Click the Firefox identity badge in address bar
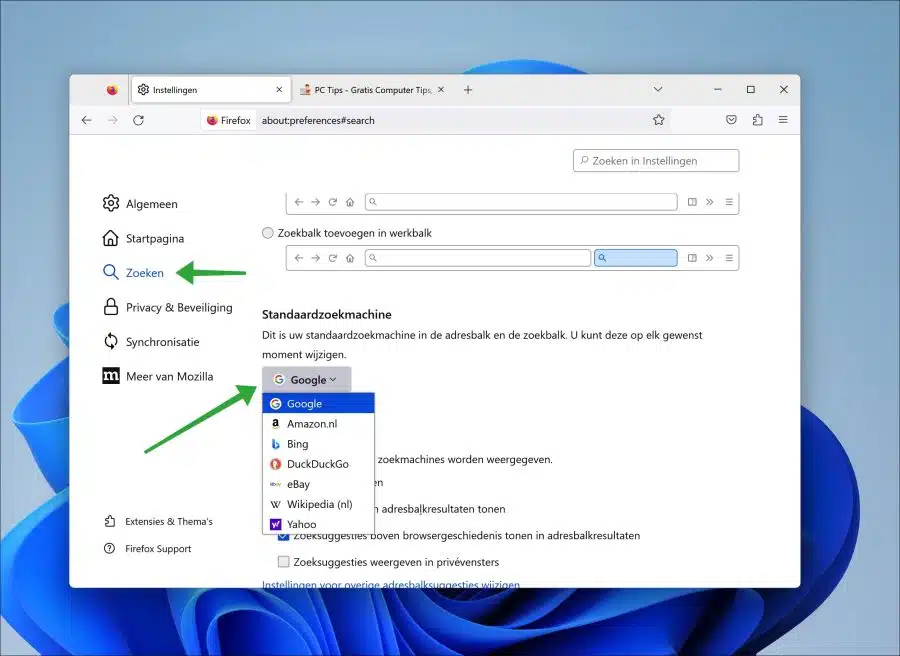900x656 pixels. point(229,121)
